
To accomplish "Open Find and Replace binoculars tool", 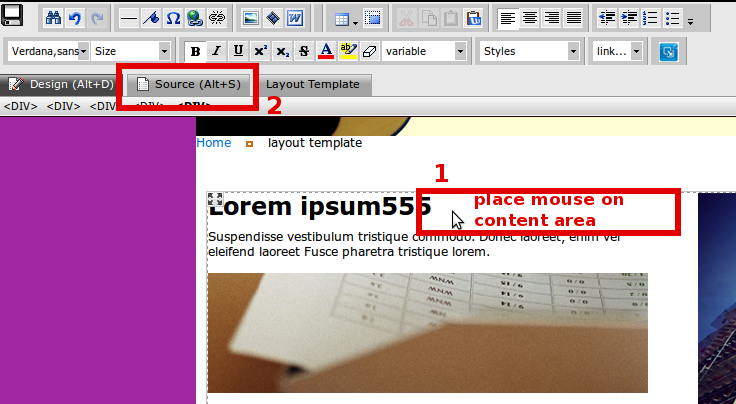I will coord(53,18).
